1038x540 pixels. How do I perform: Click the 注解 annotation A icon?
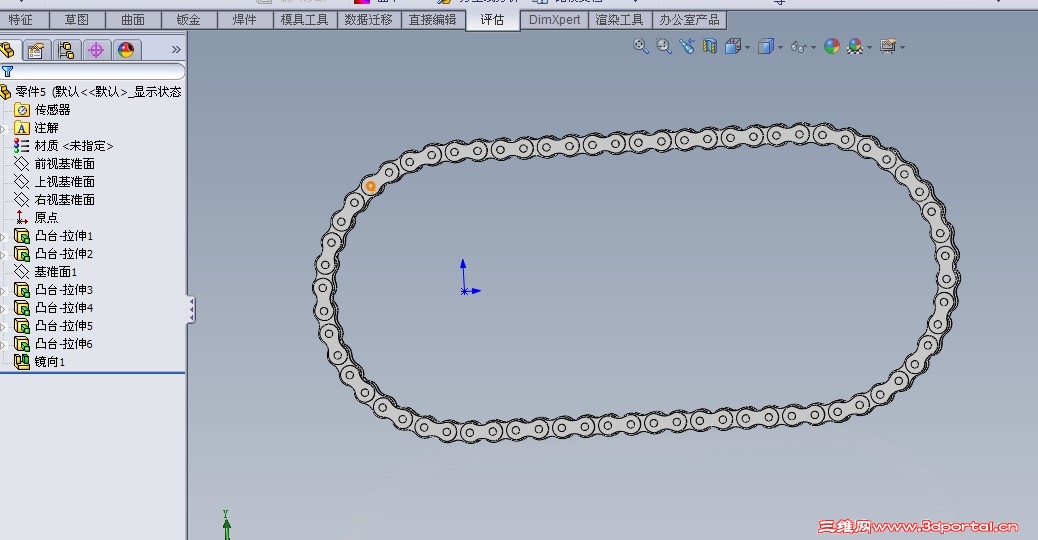22,128
